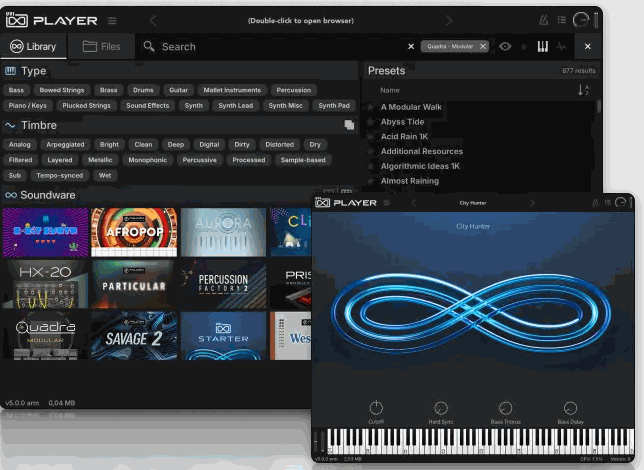
Task: Switch to the Library tab
Action: pos(33,46)
